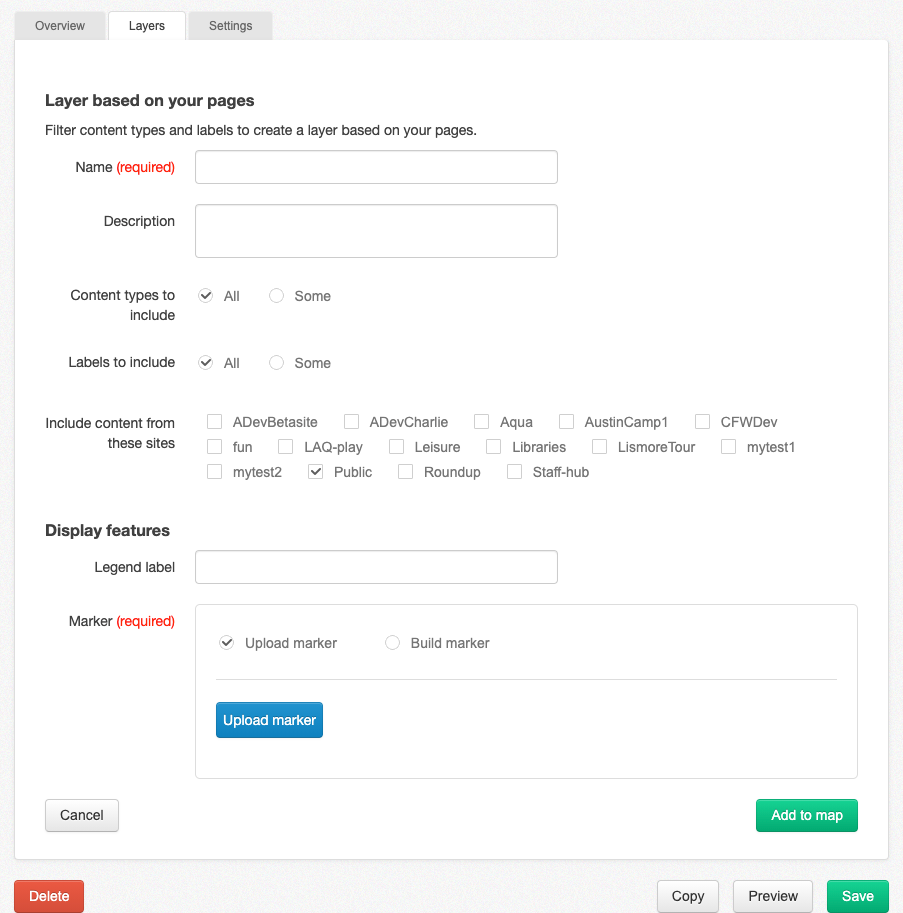Screen dimensions: 903x913
Task: Enable the Aqua site checkbox
Action: point(481,422)
